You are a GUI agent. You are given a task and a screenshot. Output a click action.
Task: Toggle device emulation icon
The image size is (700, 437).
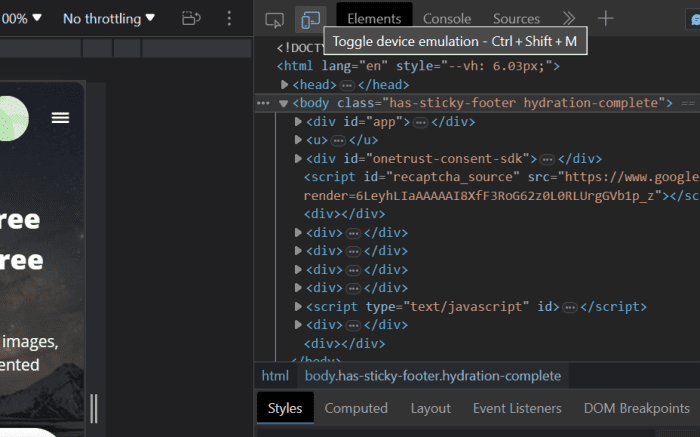(311, 19)
